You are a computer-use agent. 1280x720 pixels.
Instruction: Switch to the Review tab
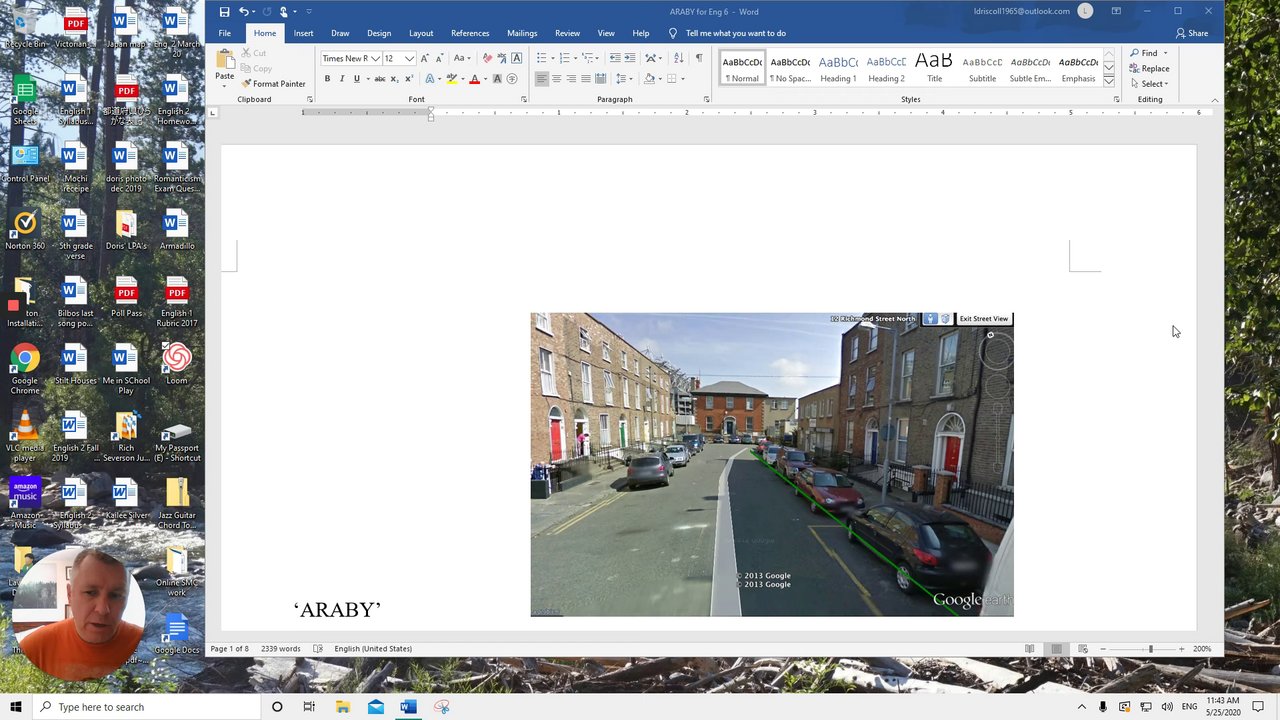pyautogui.click(x=567, y=33)
